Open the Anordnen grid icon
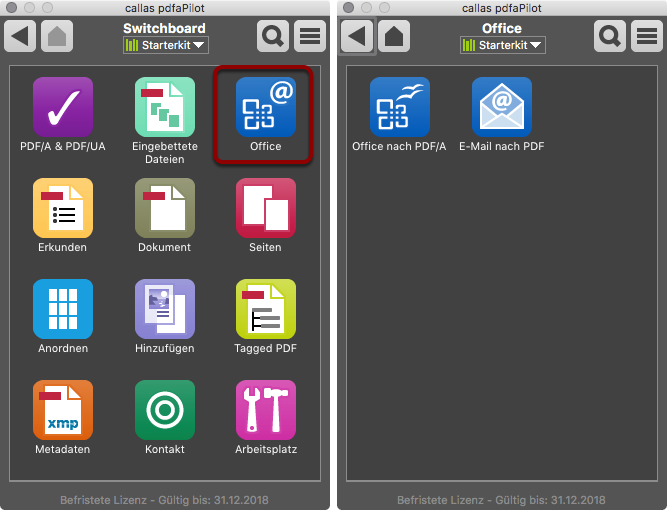 [63, 309]
